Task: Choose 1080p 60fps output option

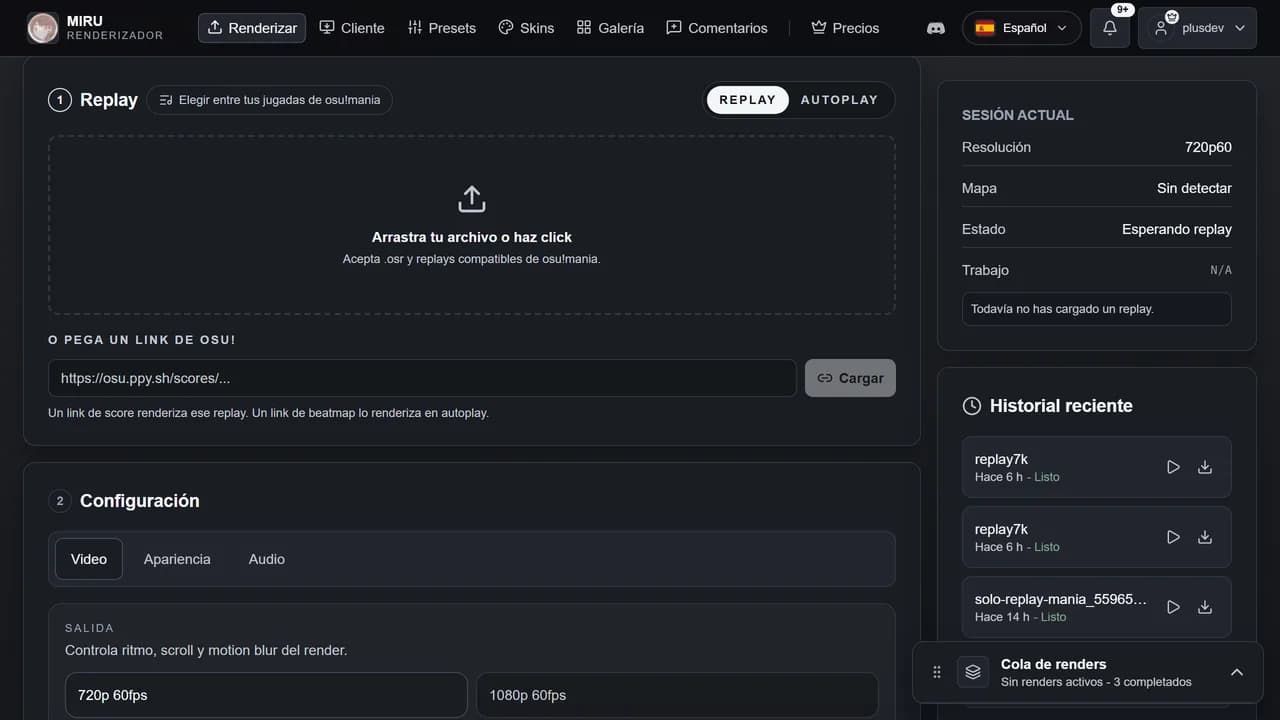Action: click(x=677, y=695)
